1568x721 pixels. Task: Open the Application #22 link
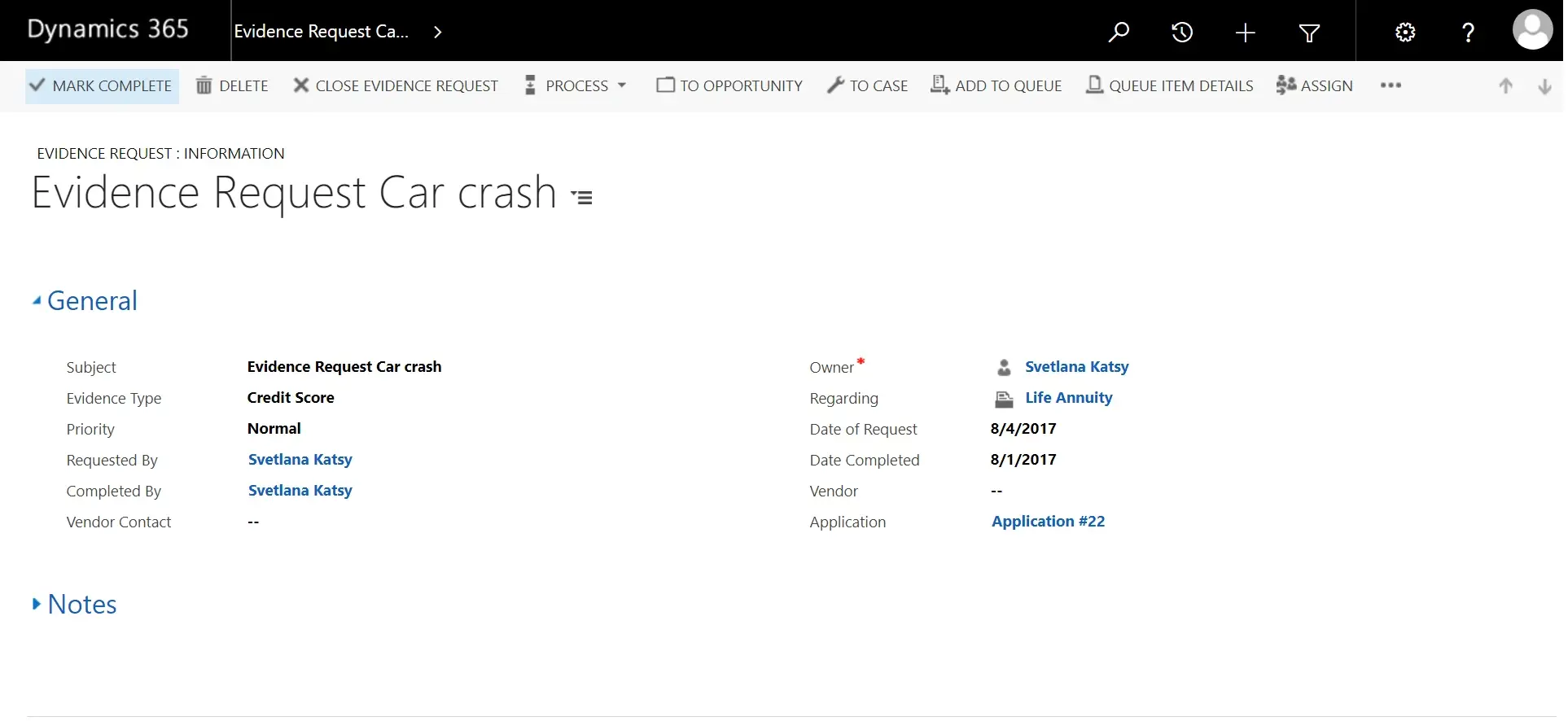click(1048, 522)
